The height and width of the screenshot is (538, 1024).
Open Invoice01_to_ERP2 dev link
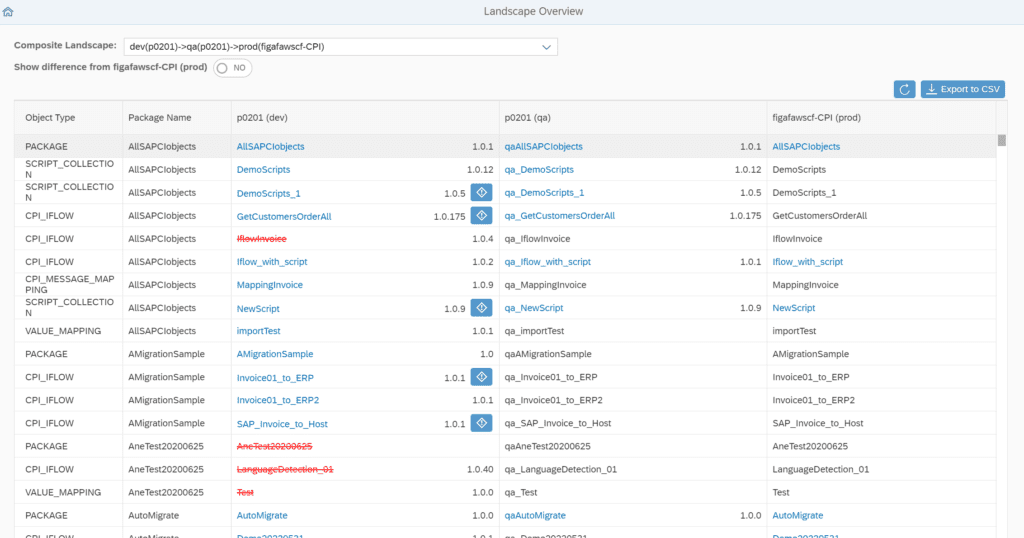pos(278,400)
